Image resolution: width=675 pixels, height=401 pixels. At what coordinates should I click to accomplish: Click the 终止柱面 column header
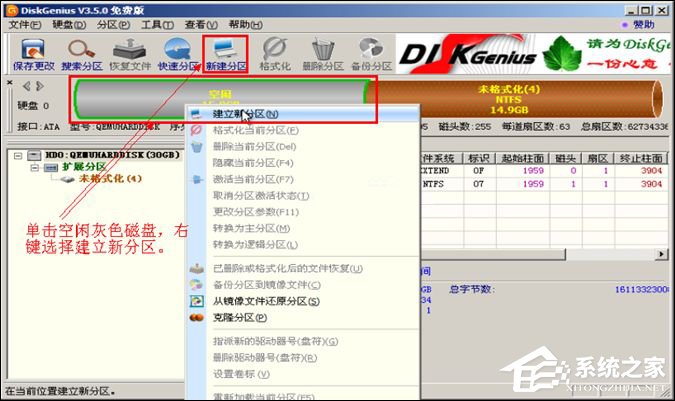point(641,158)
